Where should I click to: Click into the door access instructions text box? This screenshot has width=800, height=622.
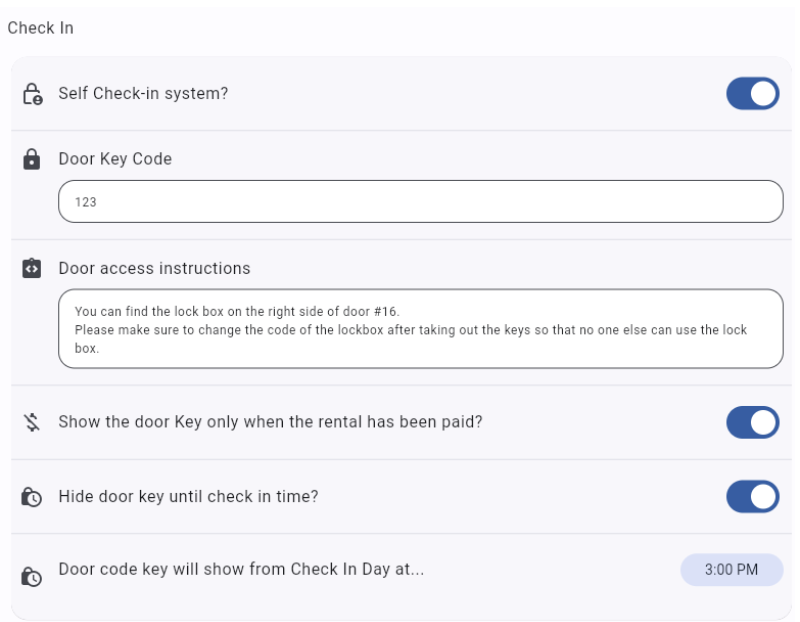tap(420, 329)
